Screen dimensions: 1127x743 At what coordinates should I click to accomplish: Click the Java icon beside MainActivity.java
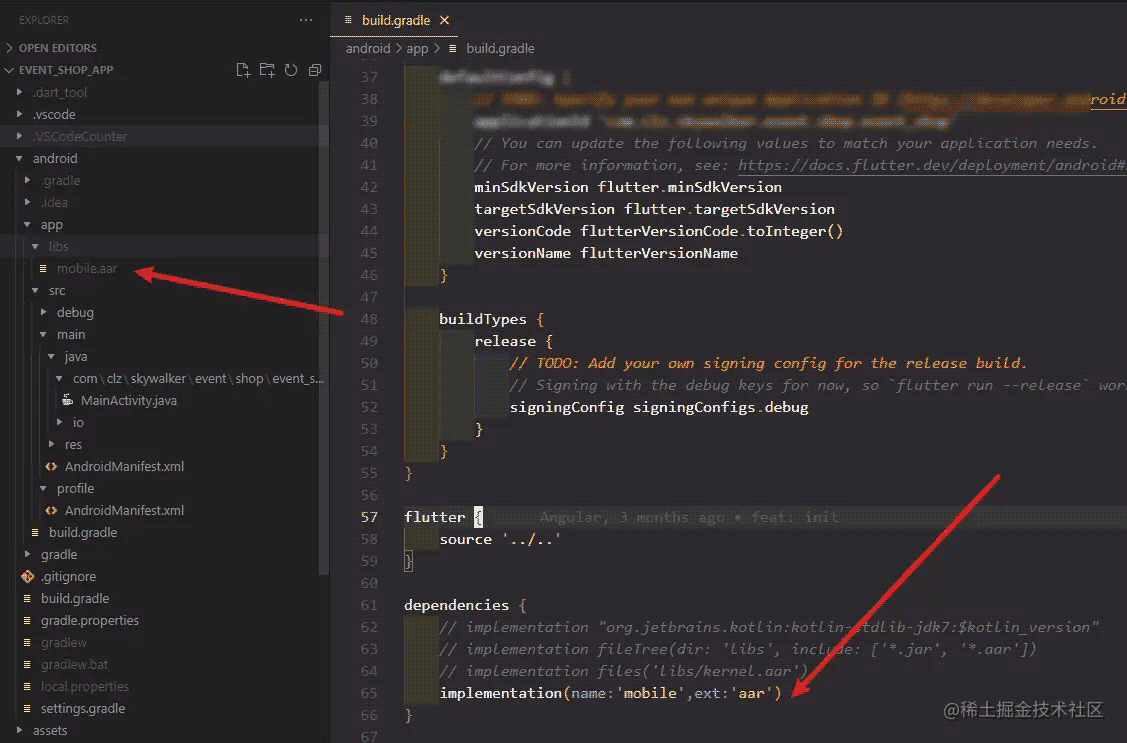pyautogui.click(x=67, y=400)
